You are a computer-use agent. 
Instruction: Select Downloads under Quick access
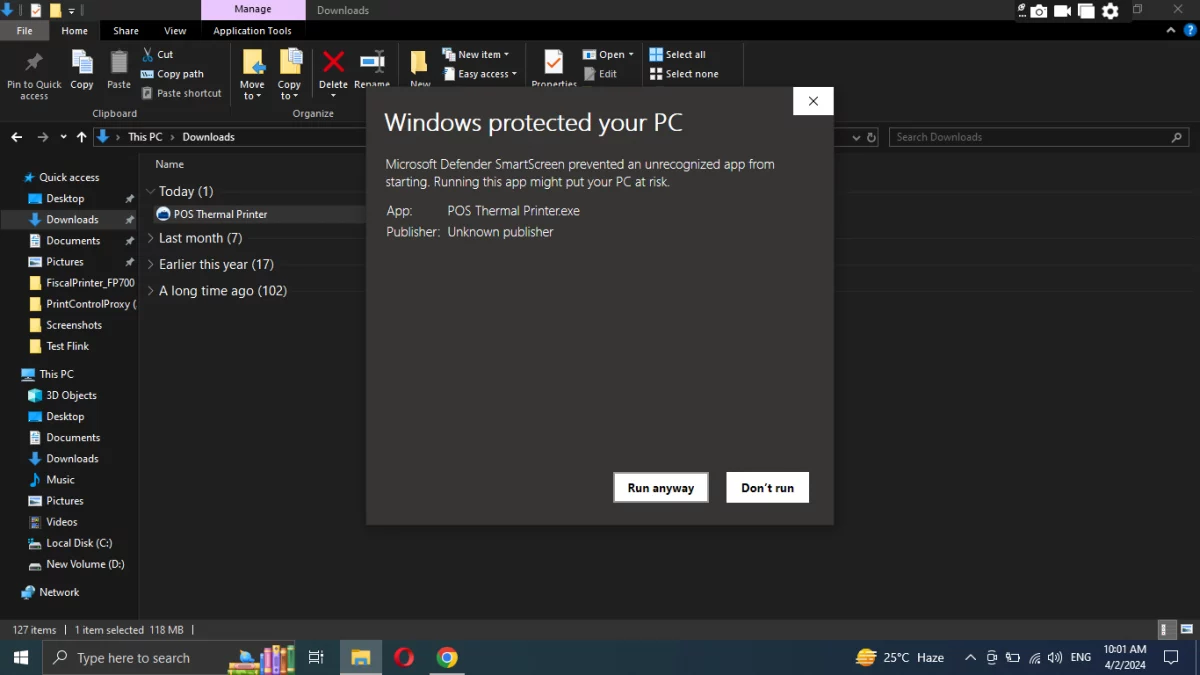pos(72,219)
